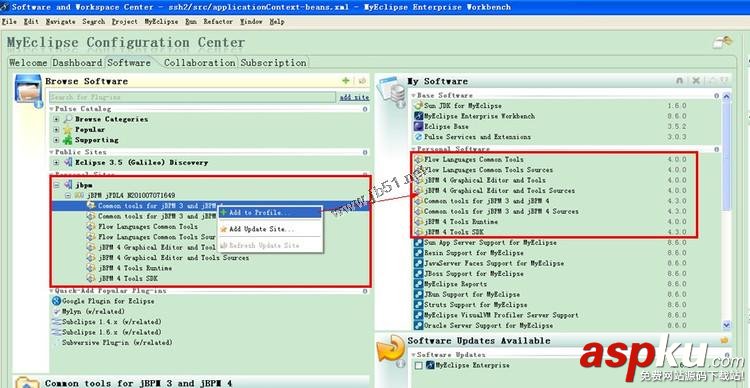The height and width of the screenshot is (388, 750).
Task: Click the Supporting puzzle-piece icon
Action: pyautogui.click(x=68, y=140)
